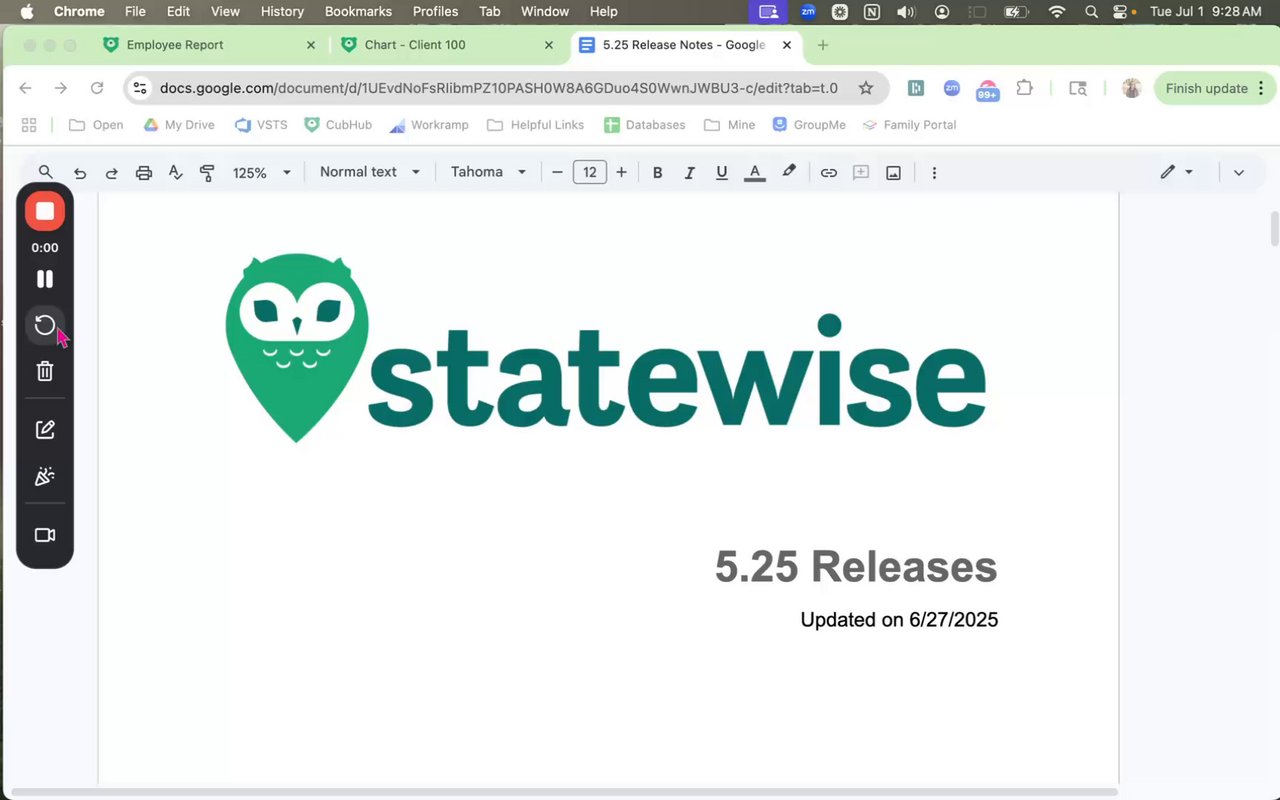This screenshot has width=1280, height=800.
Task: Open the CubHub bookmark
Action: 338,125
